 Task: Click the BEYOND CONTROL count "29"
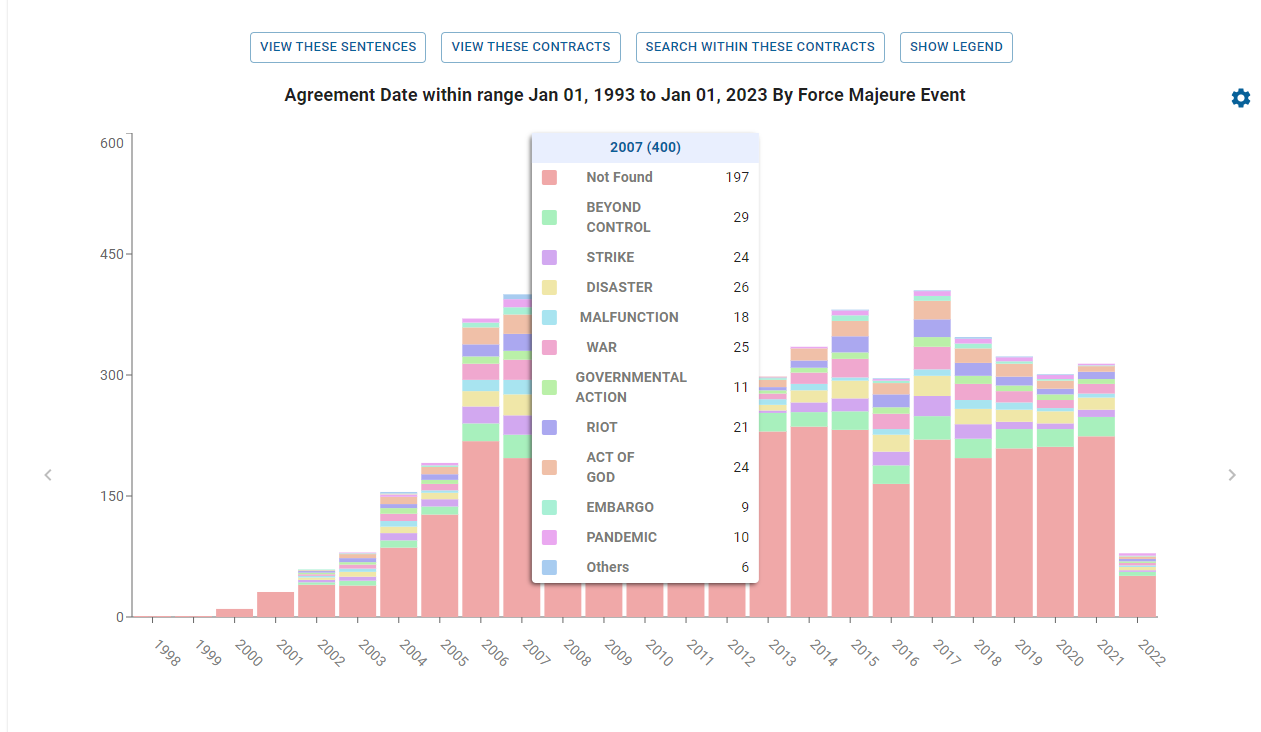741,217
